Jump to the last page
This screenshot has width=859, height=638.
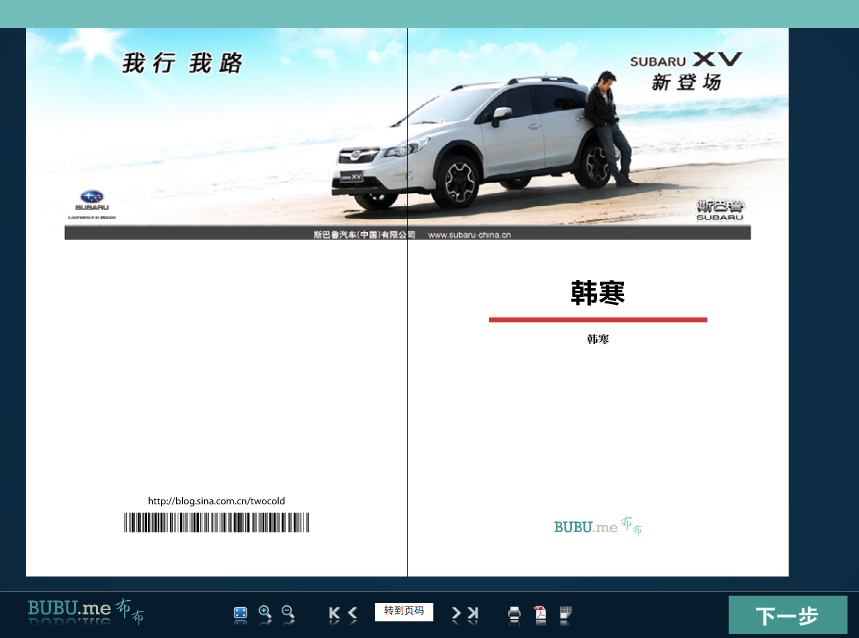pos(473,613)
